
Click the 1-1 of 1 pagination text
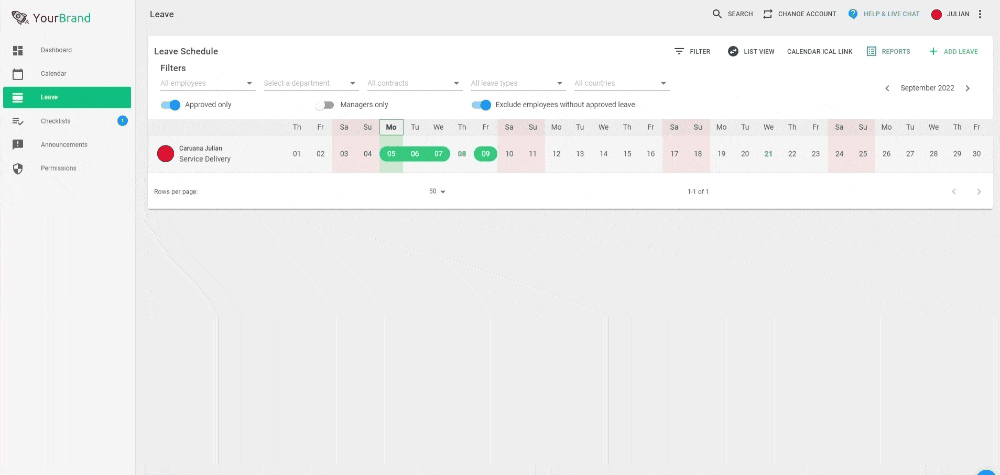point(698,192)
